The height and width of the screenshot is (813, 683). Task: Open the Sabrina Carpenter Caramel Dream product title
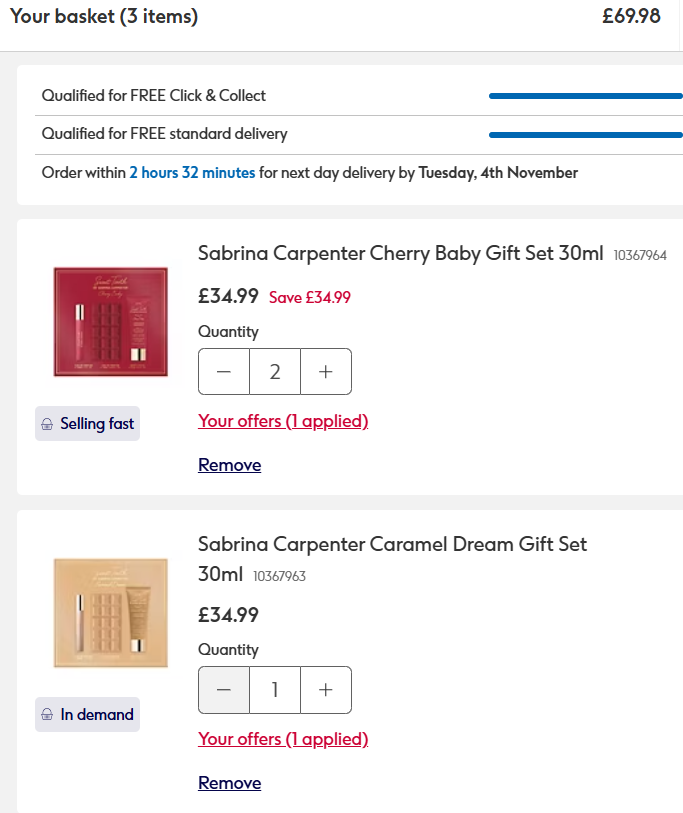(392, 545)
